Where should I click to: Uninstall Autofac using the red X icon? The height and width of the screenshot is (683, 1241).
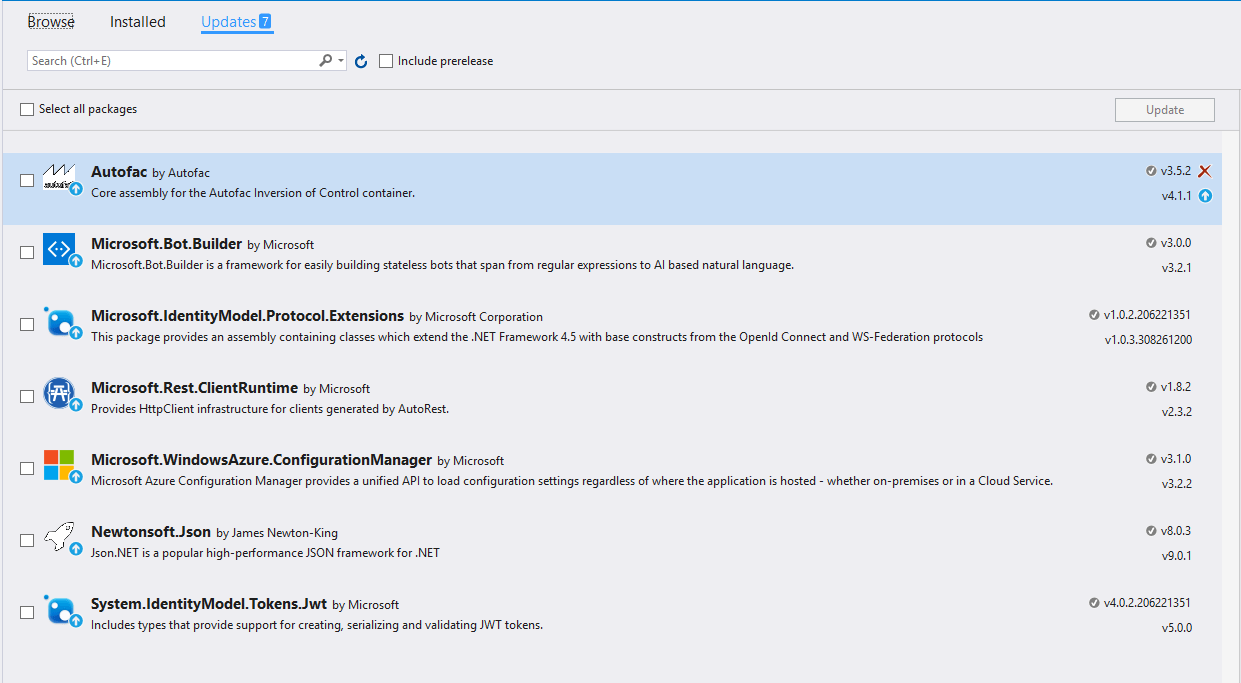(1205, 171)
